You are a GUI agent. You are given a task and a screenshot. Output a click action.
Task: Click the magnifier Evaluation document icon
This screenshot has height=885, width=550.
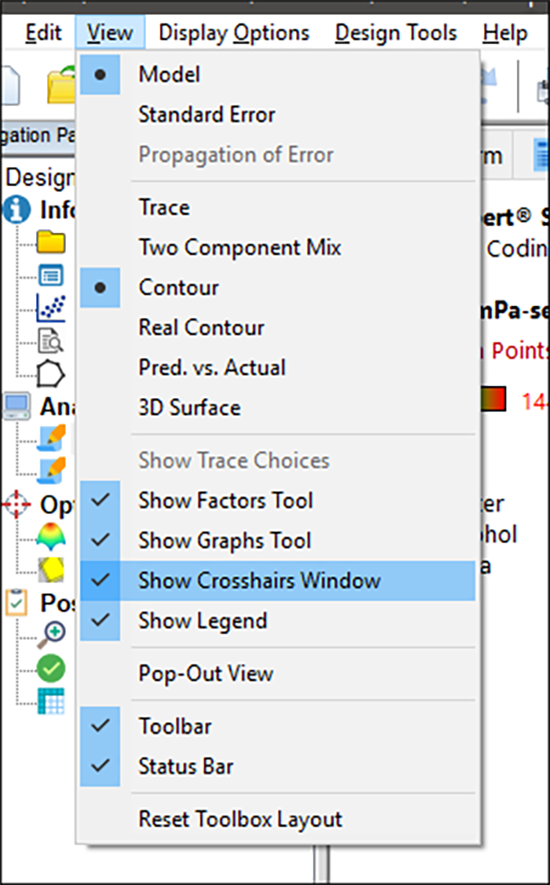[x=51, y=340]
